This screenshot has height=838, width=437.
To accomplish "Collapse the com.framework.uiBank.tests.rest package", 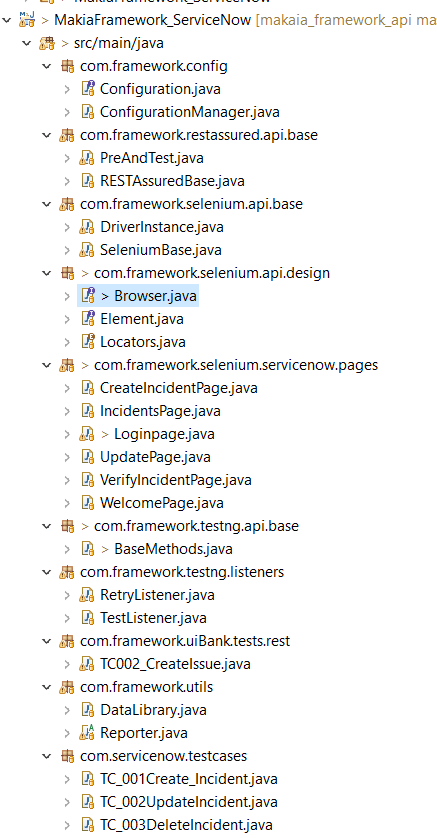I will (47, 641).
